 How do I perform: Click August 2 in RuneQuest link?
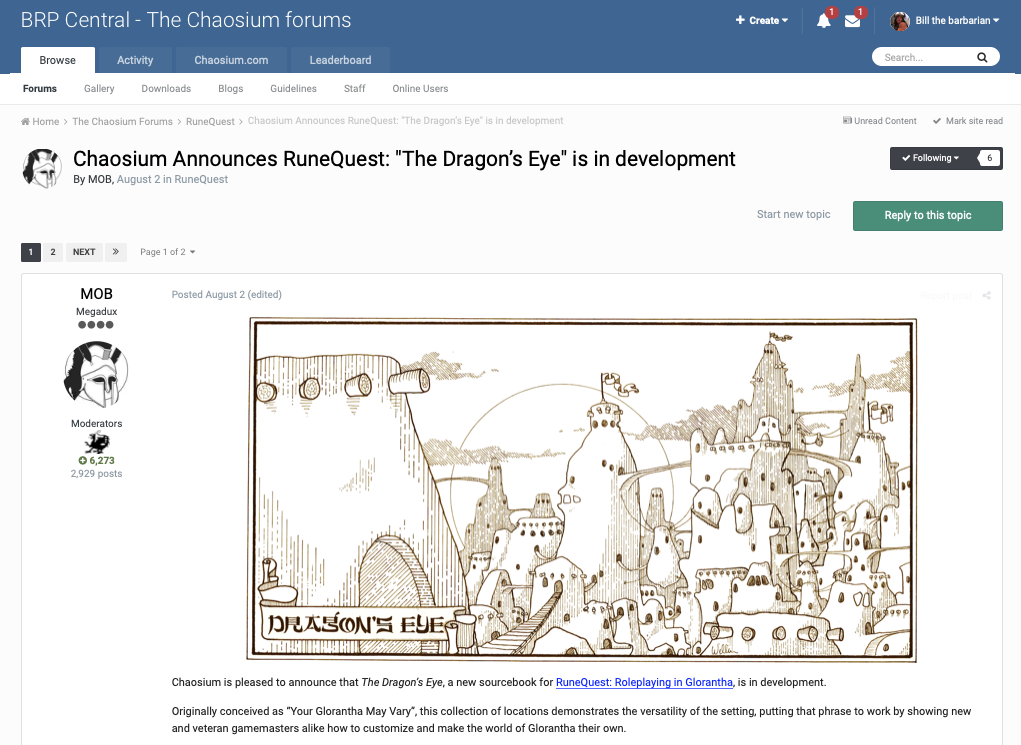(173, 179)
